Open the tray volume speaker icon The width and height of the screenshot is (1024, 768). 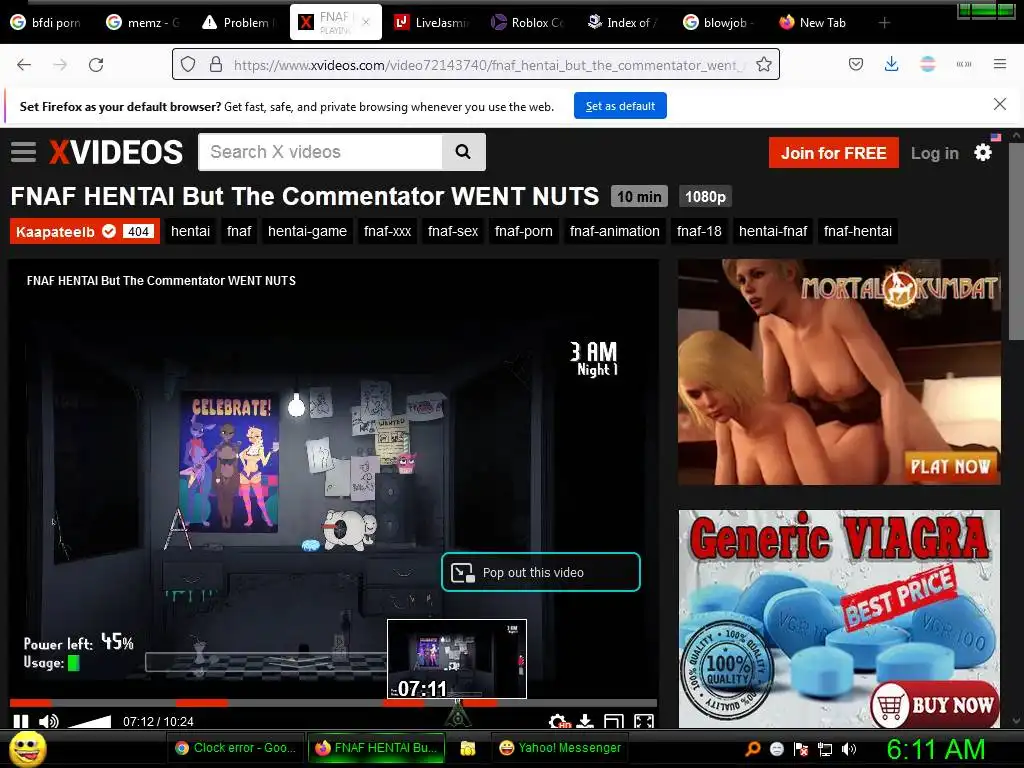849,749
